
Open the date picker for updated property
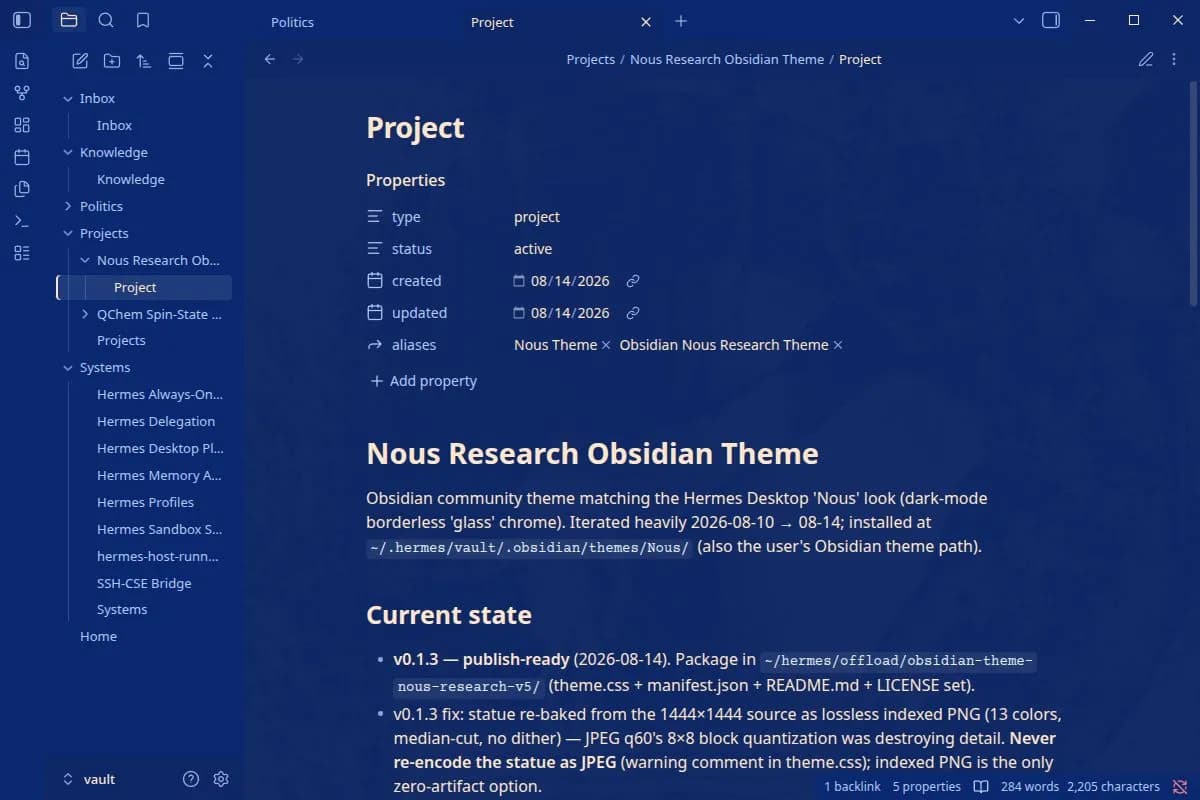[x=519, y=313]
